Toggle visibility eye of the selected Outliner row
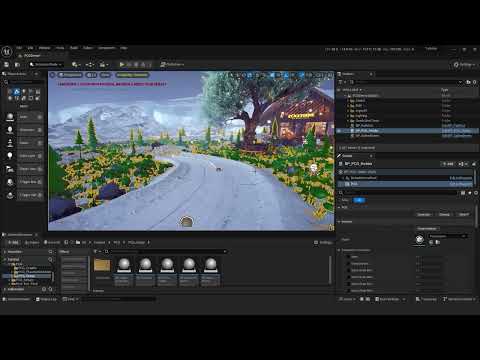 pyautogui.click(x=339, y=131)
